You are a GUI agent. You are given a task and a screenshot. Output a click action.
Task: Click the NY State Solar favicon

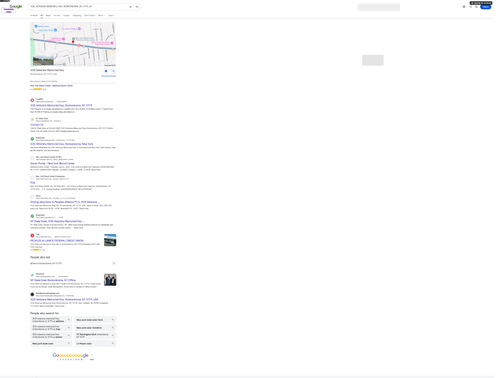(32, 119)
